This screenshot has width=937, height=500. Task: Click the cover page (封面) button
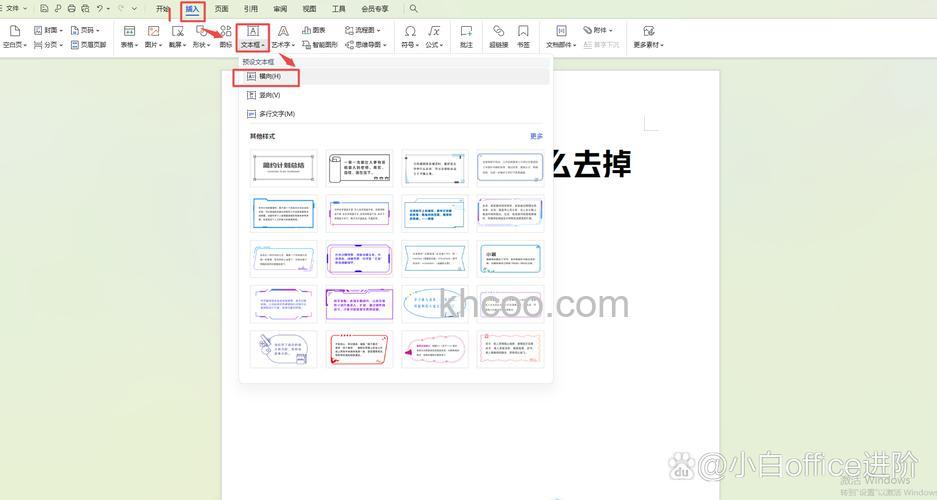(48, 30)
